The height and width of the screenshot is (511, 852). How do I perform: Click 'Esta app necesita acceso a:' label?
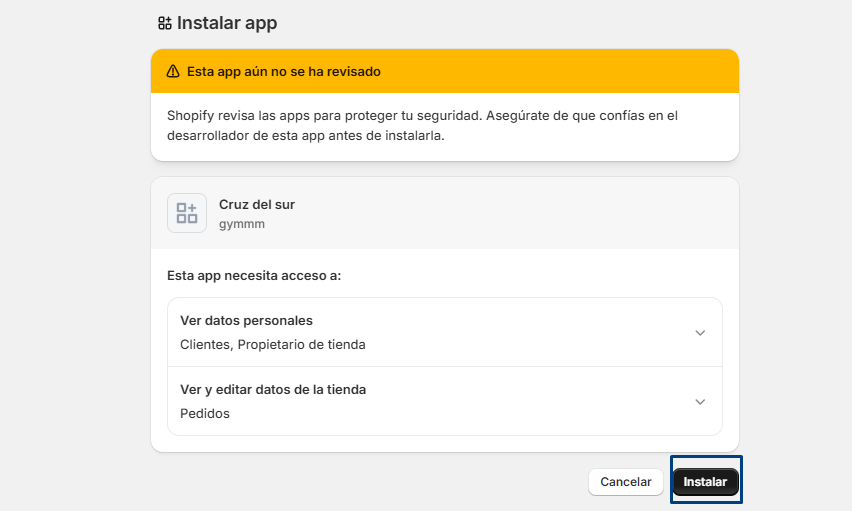254,275
